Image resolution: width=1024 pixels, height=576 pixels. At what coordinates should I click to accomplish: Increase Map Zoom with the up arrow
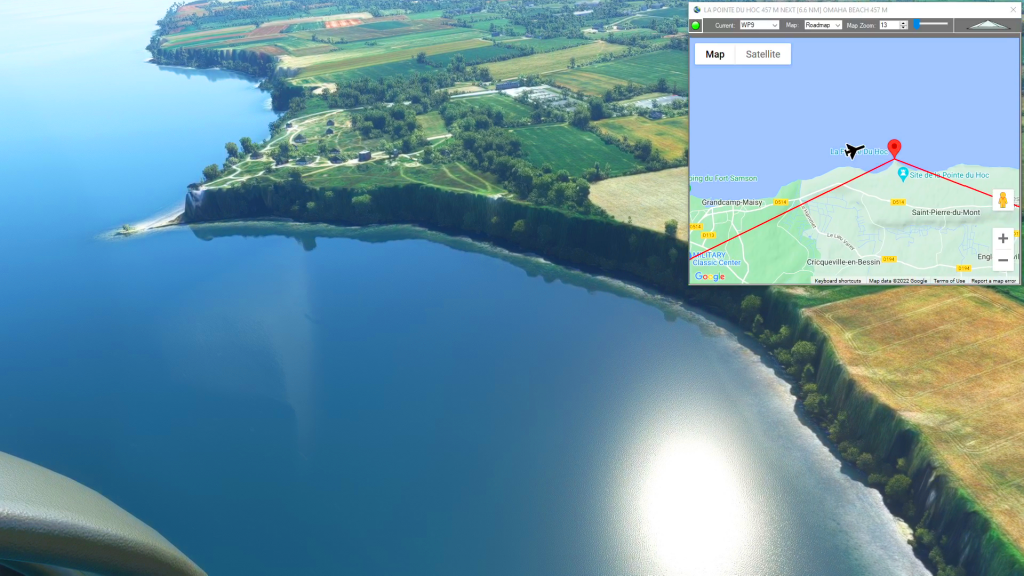pyautogui.click(x=904, y=22)
